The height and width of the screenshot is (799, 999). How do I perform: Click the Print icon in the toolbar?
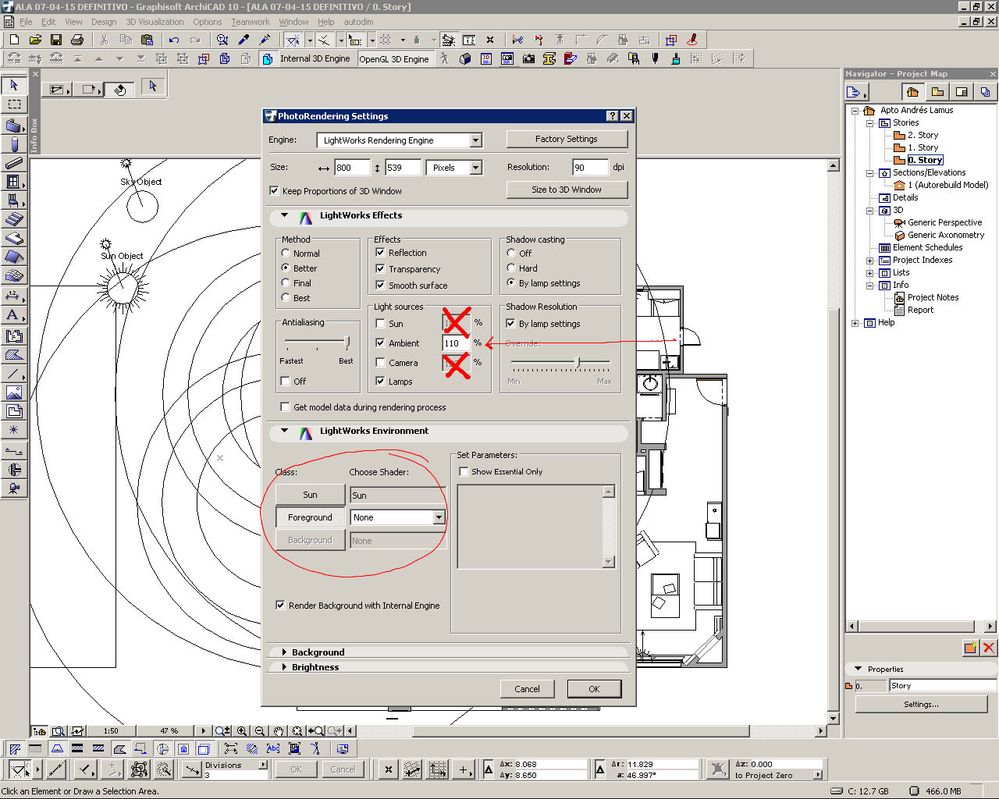[77, 40]
